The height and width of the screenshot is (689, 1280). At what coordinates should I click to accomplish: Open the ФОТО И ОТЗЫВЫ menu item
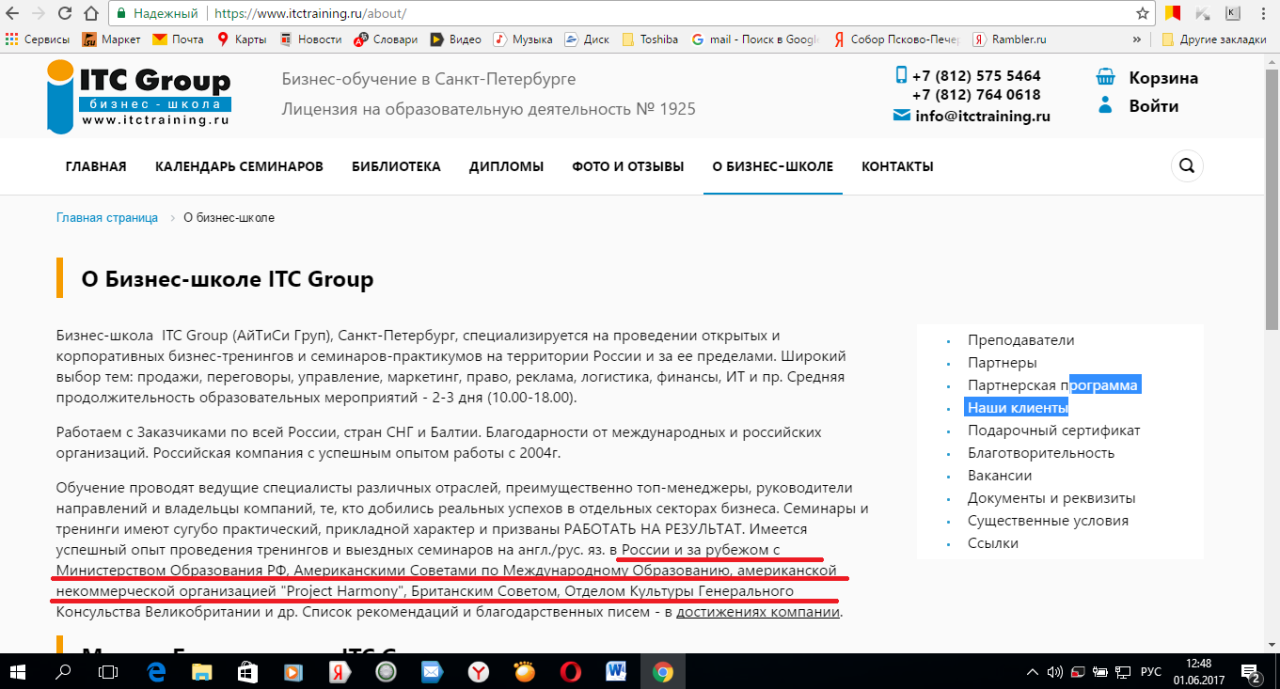pyautogui.click(x=628, y=166)
